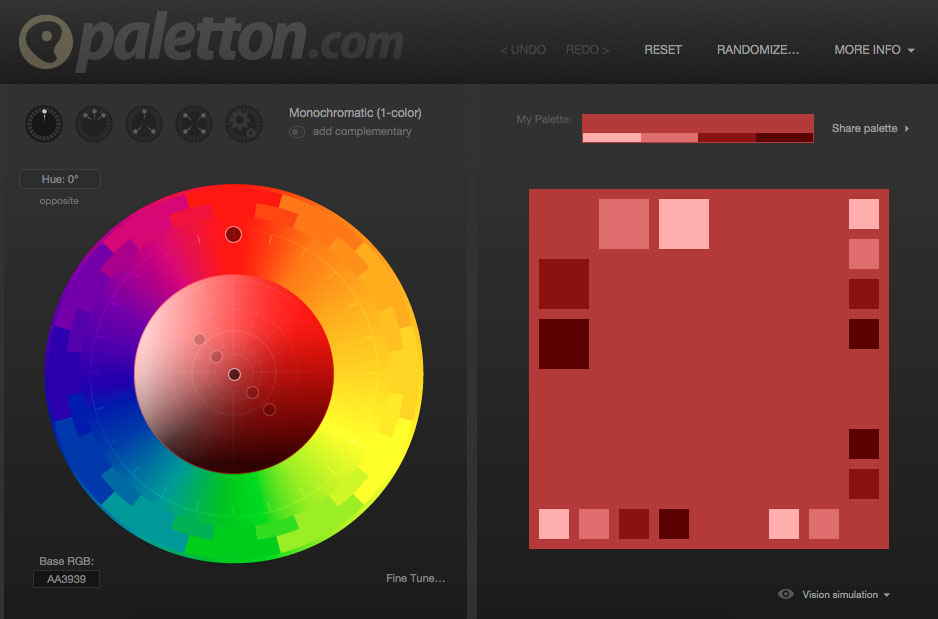Select the Adjacent colors mode icon
The image size is (938, 619).
tap(94, 124)
